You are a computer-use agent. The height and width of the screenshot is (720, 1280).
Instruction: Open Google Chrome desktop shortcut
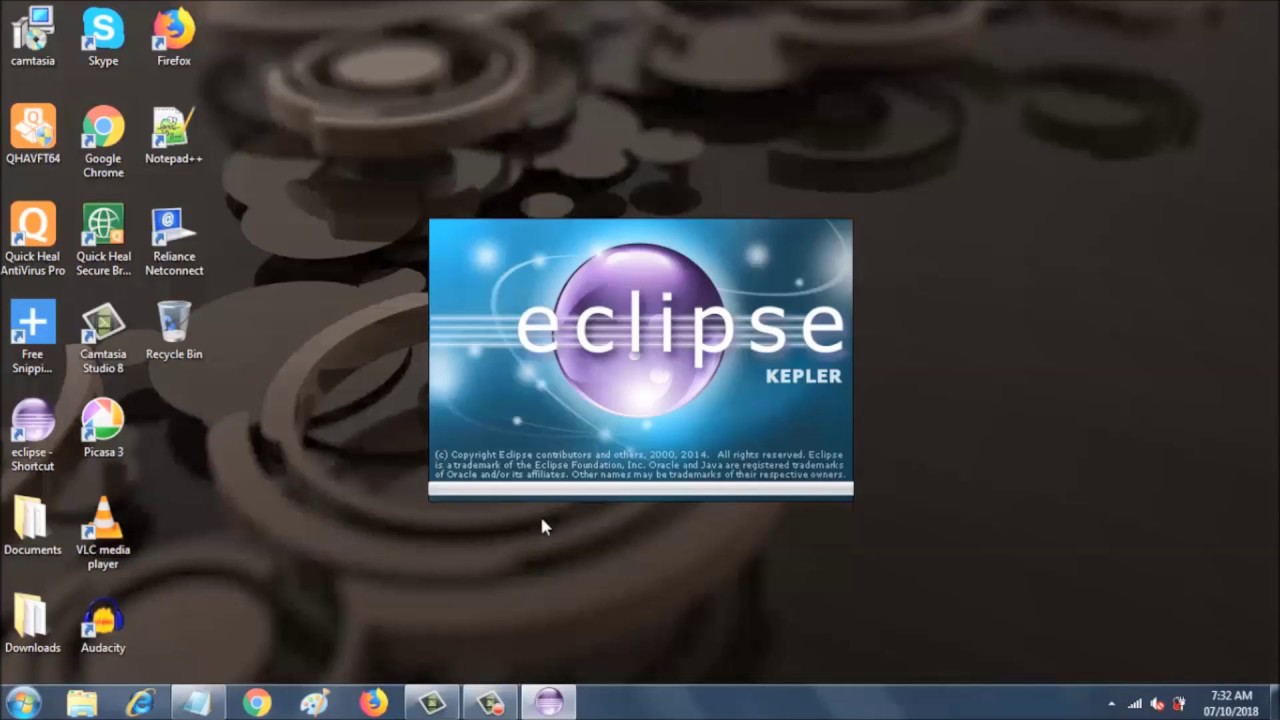tap(103, 142)
